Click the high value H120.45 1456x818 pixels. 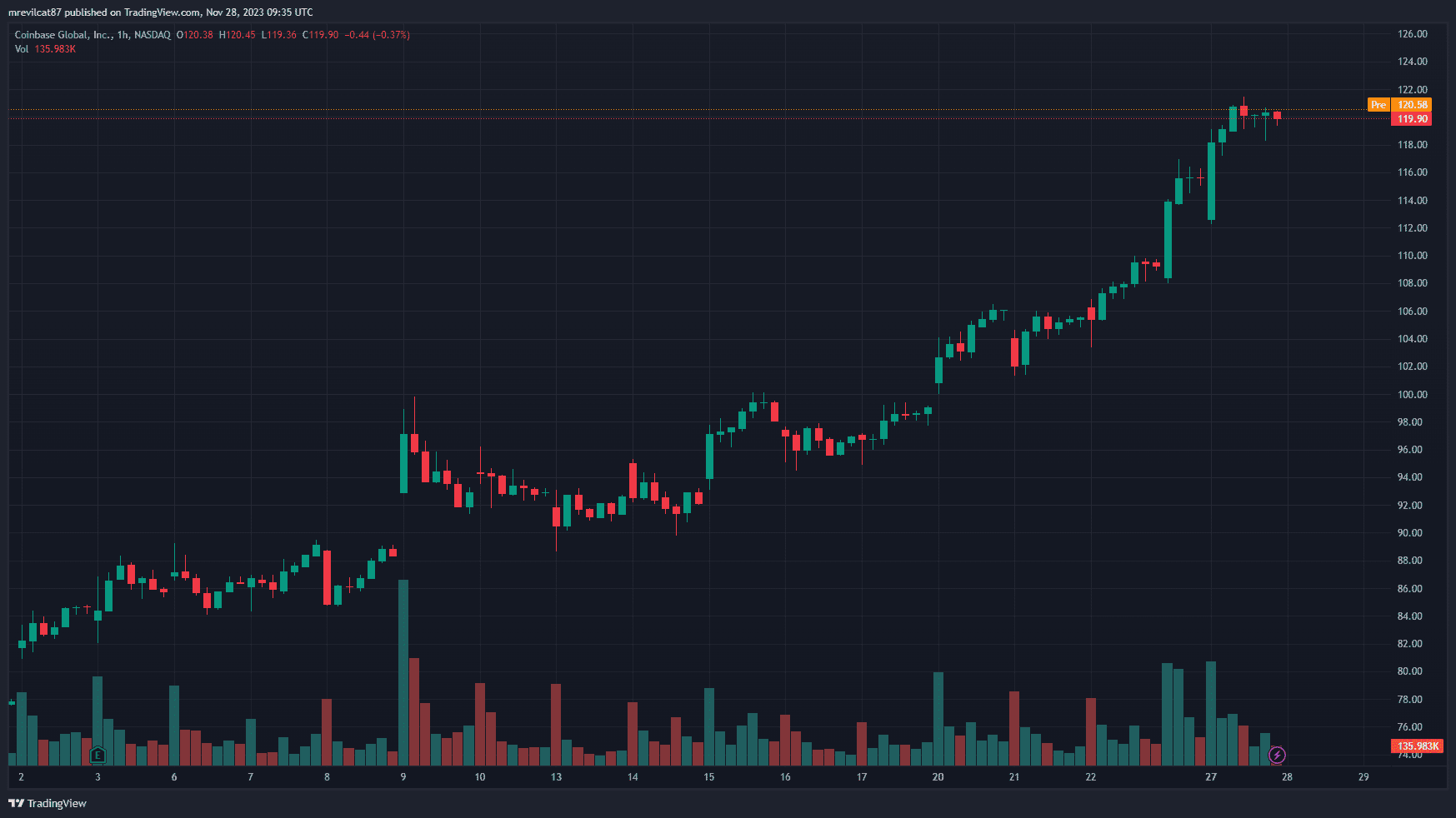(x=238, y=35)
